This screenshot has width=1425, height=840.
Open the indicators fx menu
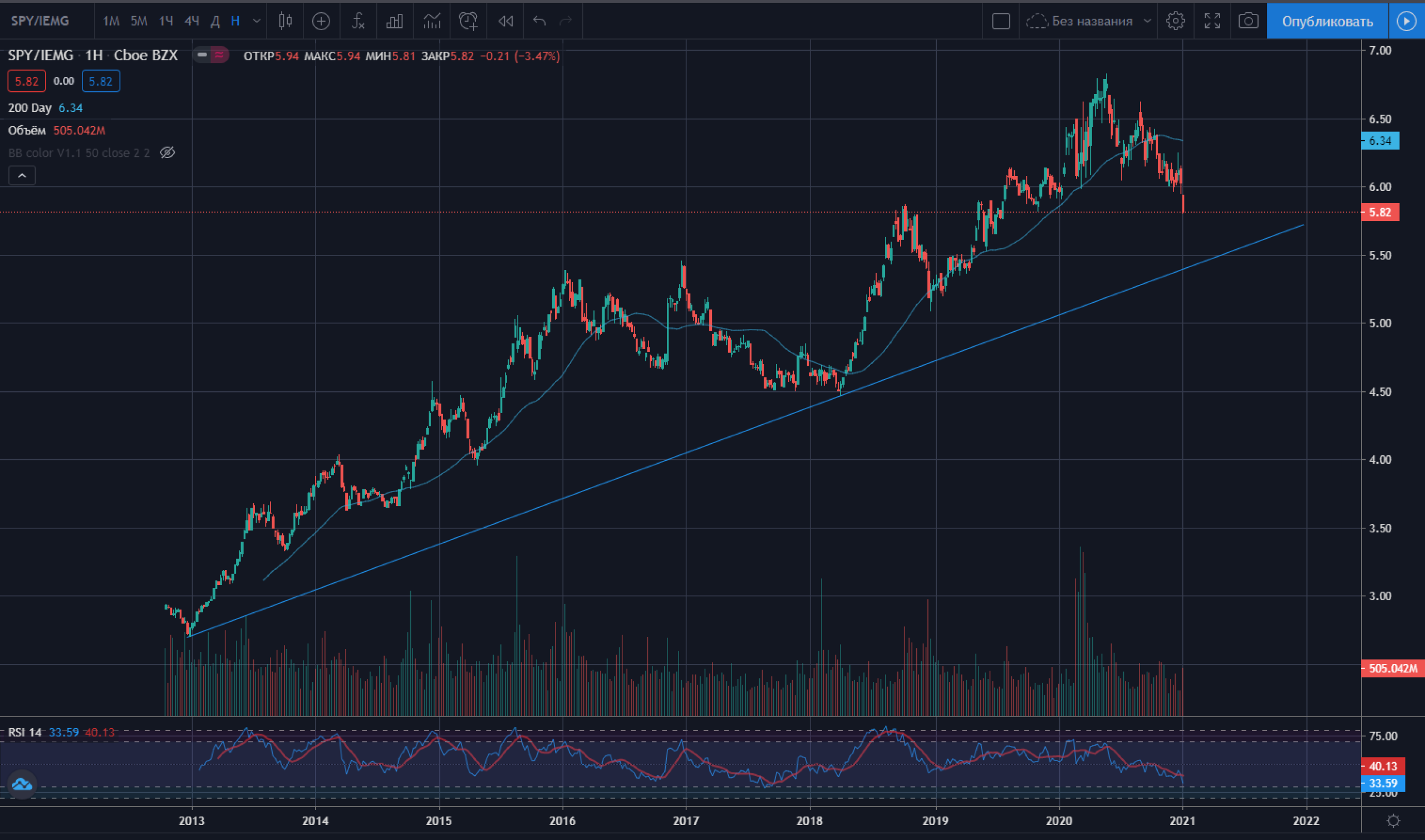point(358,21)
